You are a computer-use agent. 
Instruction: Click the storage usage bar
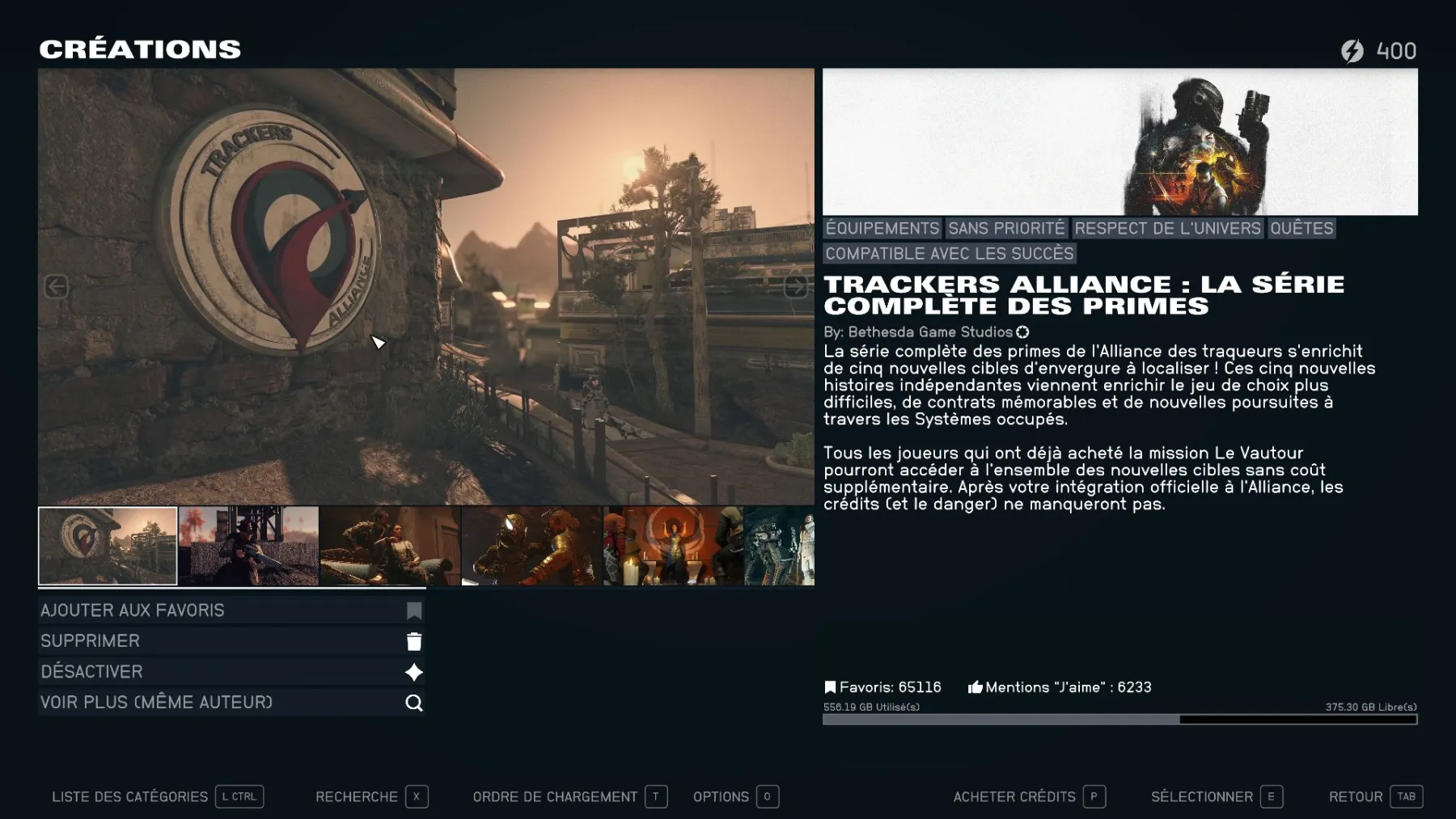[x=1120, y=720]
